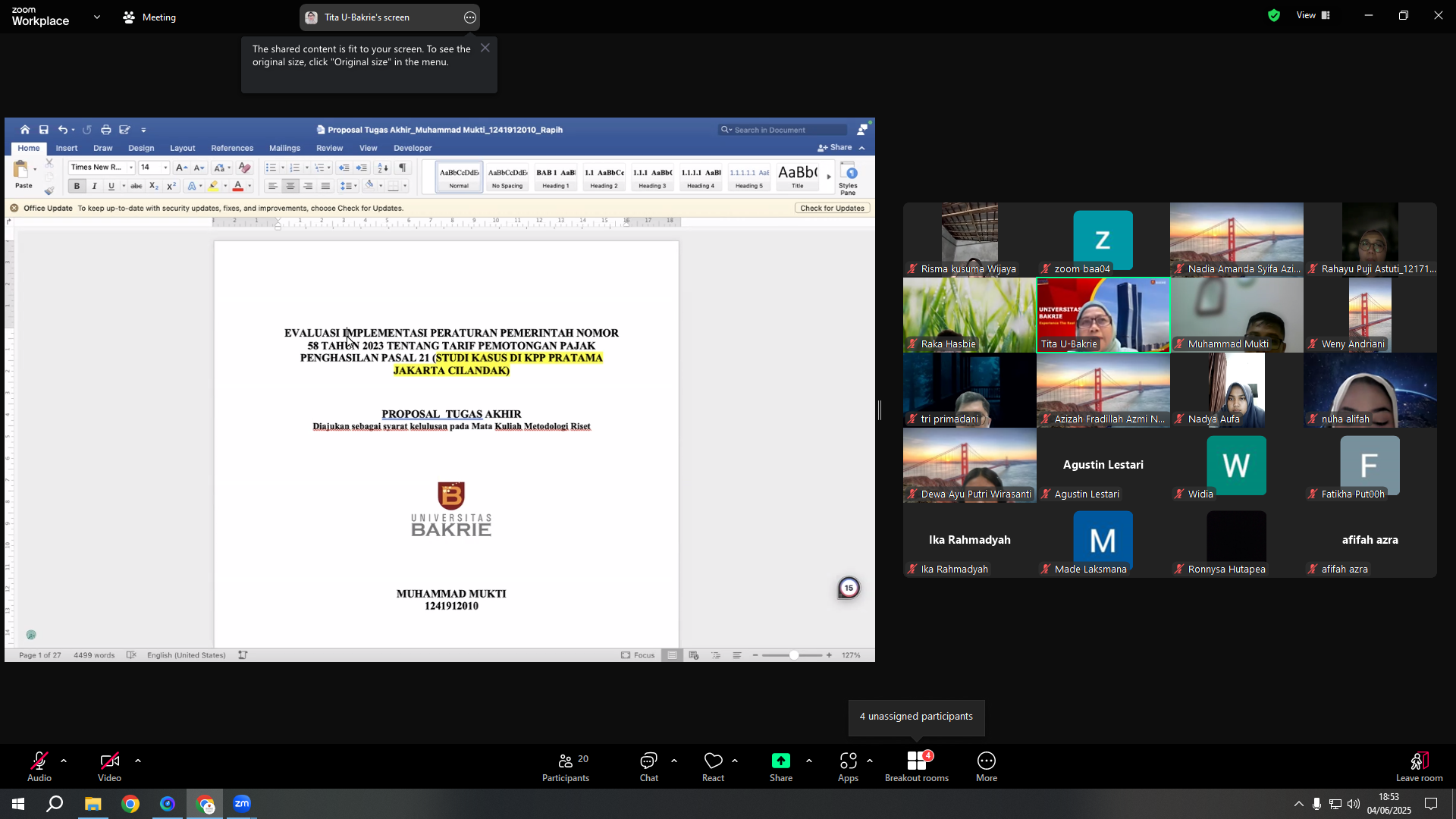1456x819 pixels.
Task: Click the Sort icon in ribbon
Action: pos(383,168)
